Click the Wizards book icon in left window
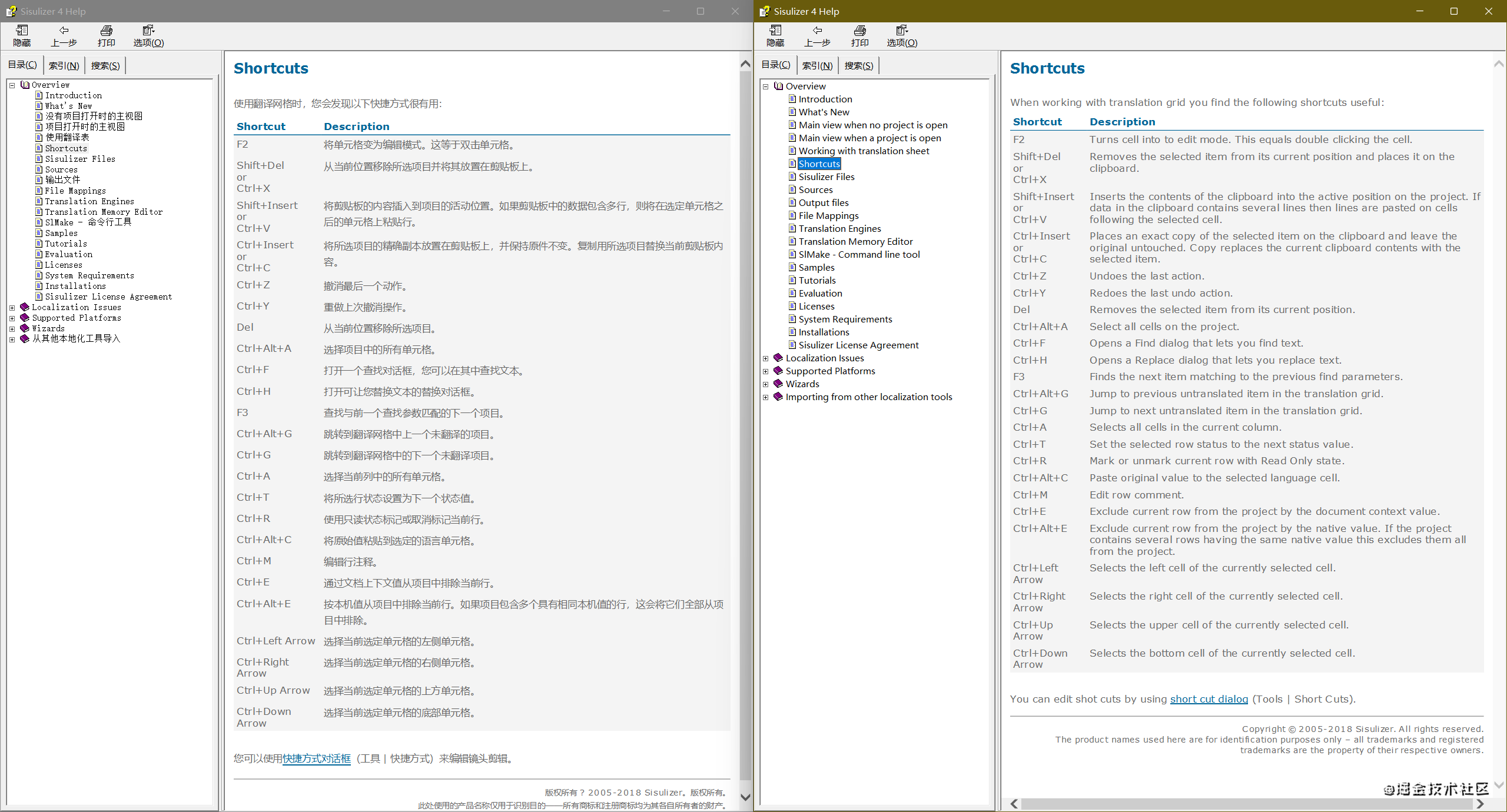This screenshot has height=812, width=1507. [25, 328]
